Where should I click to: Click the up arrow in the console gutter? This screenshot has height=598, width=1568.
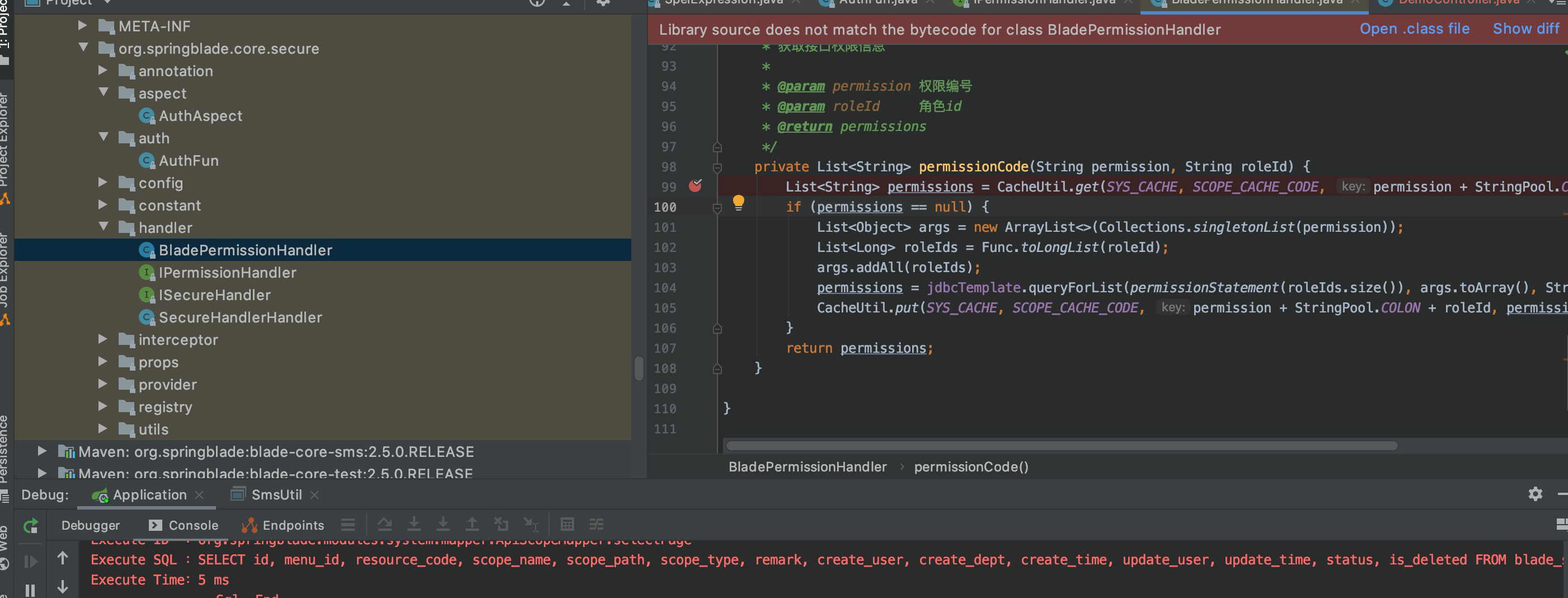click(63, 557)
